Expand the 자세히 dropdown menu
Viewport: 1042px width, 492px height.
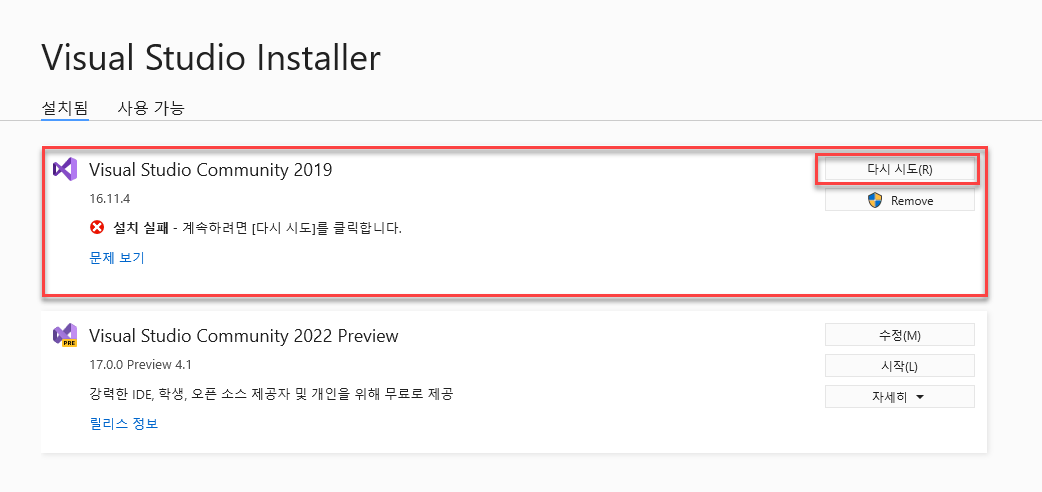899,397
